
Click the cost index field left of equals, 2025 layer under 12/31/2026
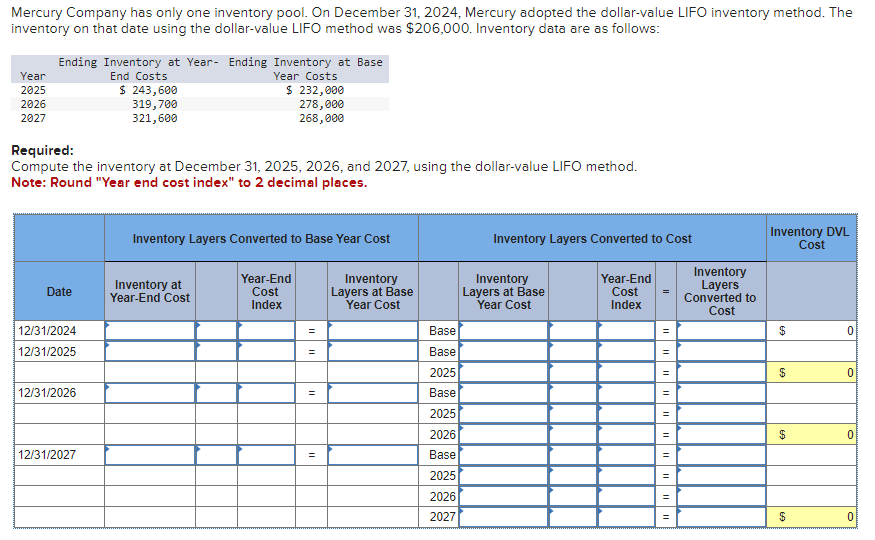click(626, 413)
